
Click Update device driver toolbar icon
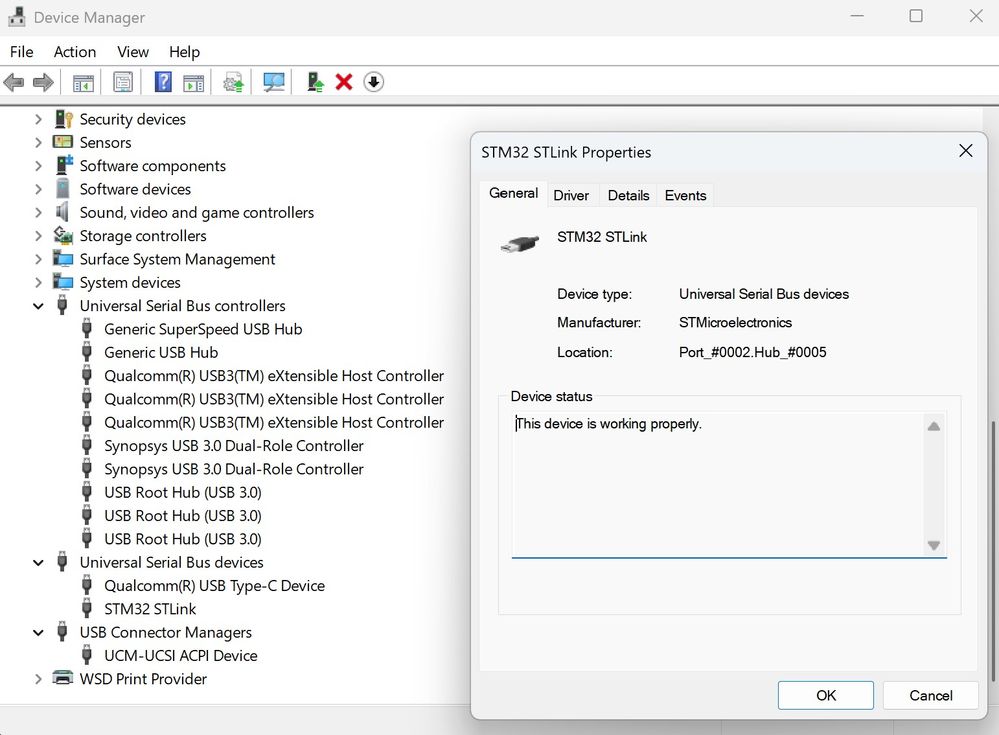coord(233,82)
